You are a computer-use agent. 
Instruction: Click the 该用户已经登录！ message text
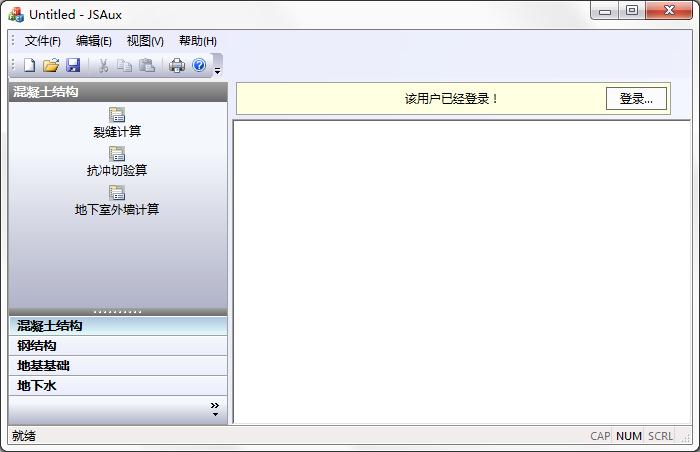[x=451, y=99]
